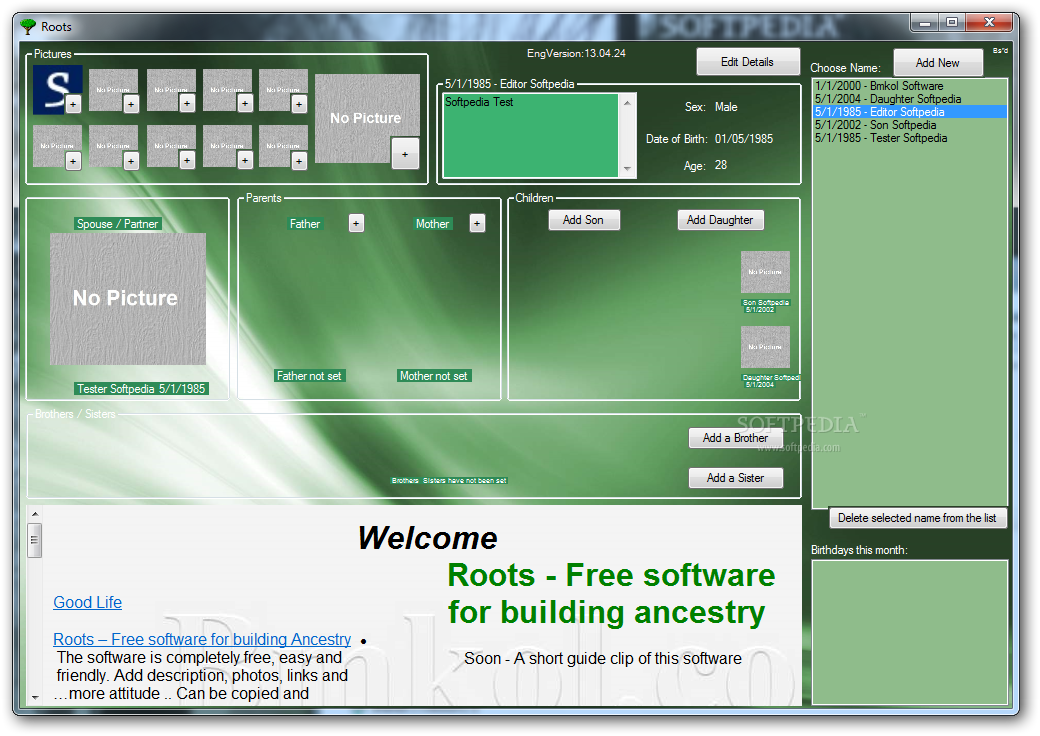Click Add Son button
This screenshot has width=1040, height=736.
click(584, 220)
